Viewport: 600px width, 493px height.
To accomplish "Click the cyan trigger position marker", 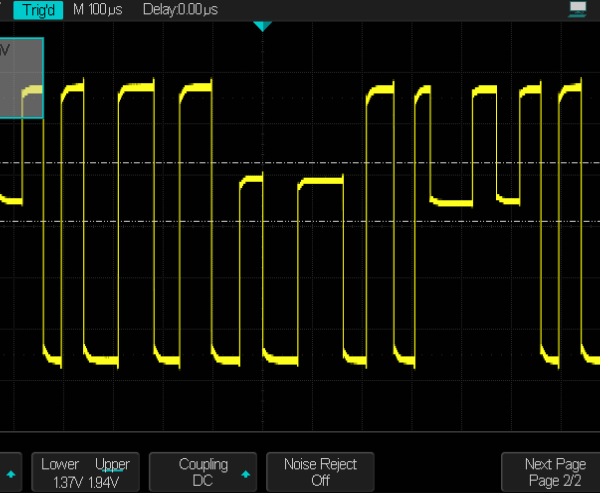I will (262, 26).
